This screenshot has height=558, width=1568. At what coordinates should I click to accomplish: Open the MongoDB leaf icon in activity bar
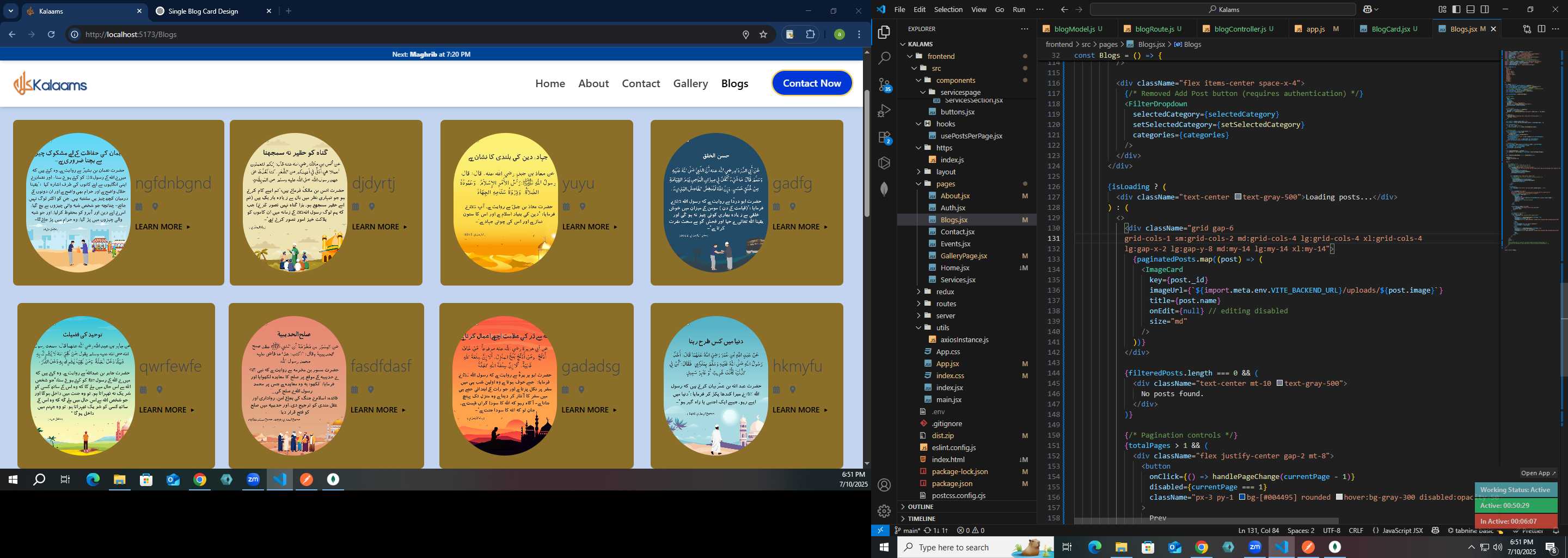click(884, 190)
